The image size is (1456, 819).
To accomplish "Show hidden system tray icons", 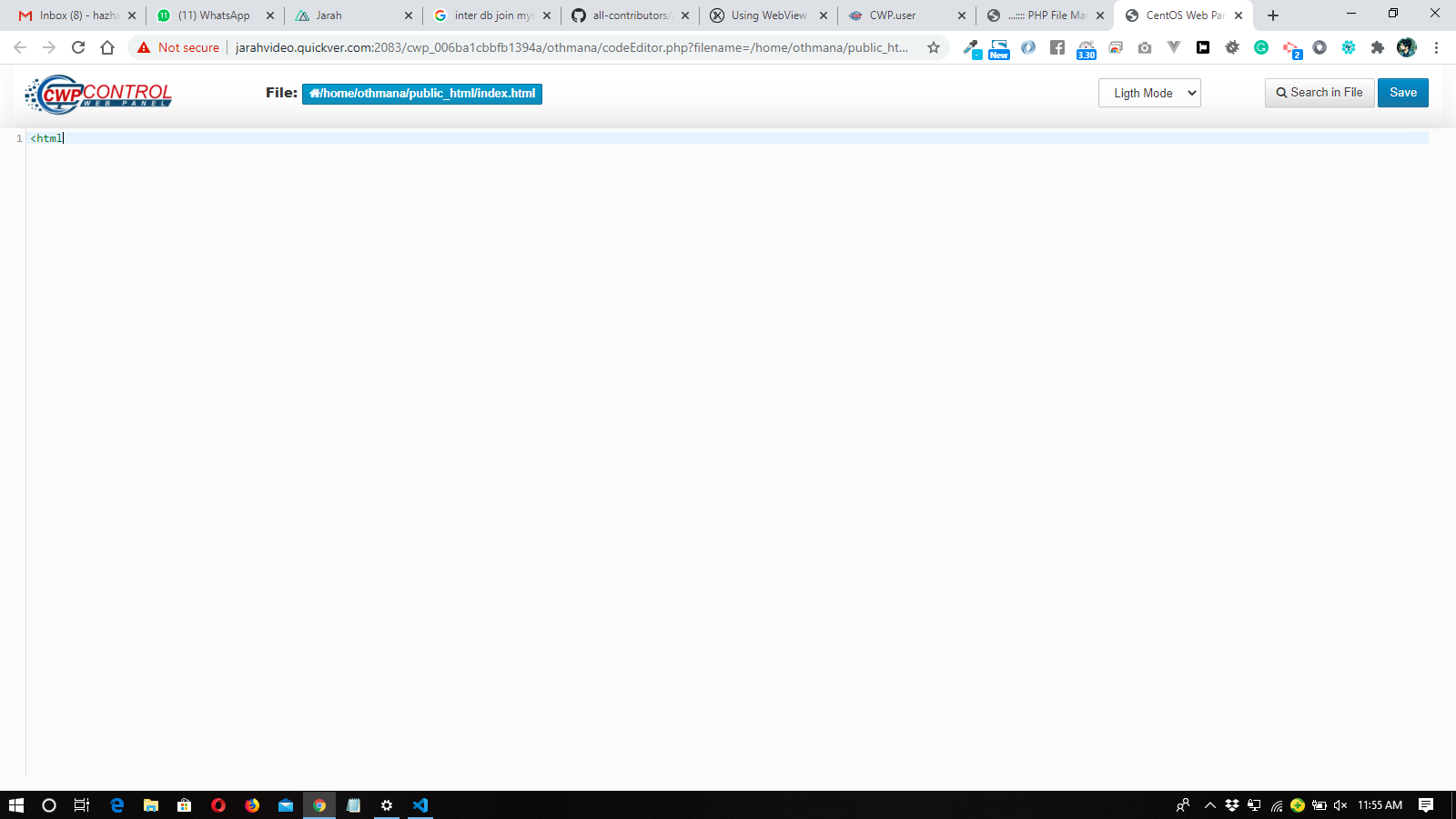I will (x=1209, y=805).
